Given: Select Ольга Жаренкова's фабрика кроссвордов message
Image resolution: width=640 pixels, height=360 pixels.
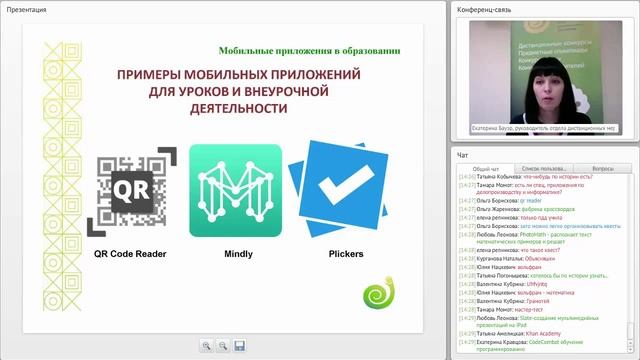Looking at the screenshot, I should point(517,209).
